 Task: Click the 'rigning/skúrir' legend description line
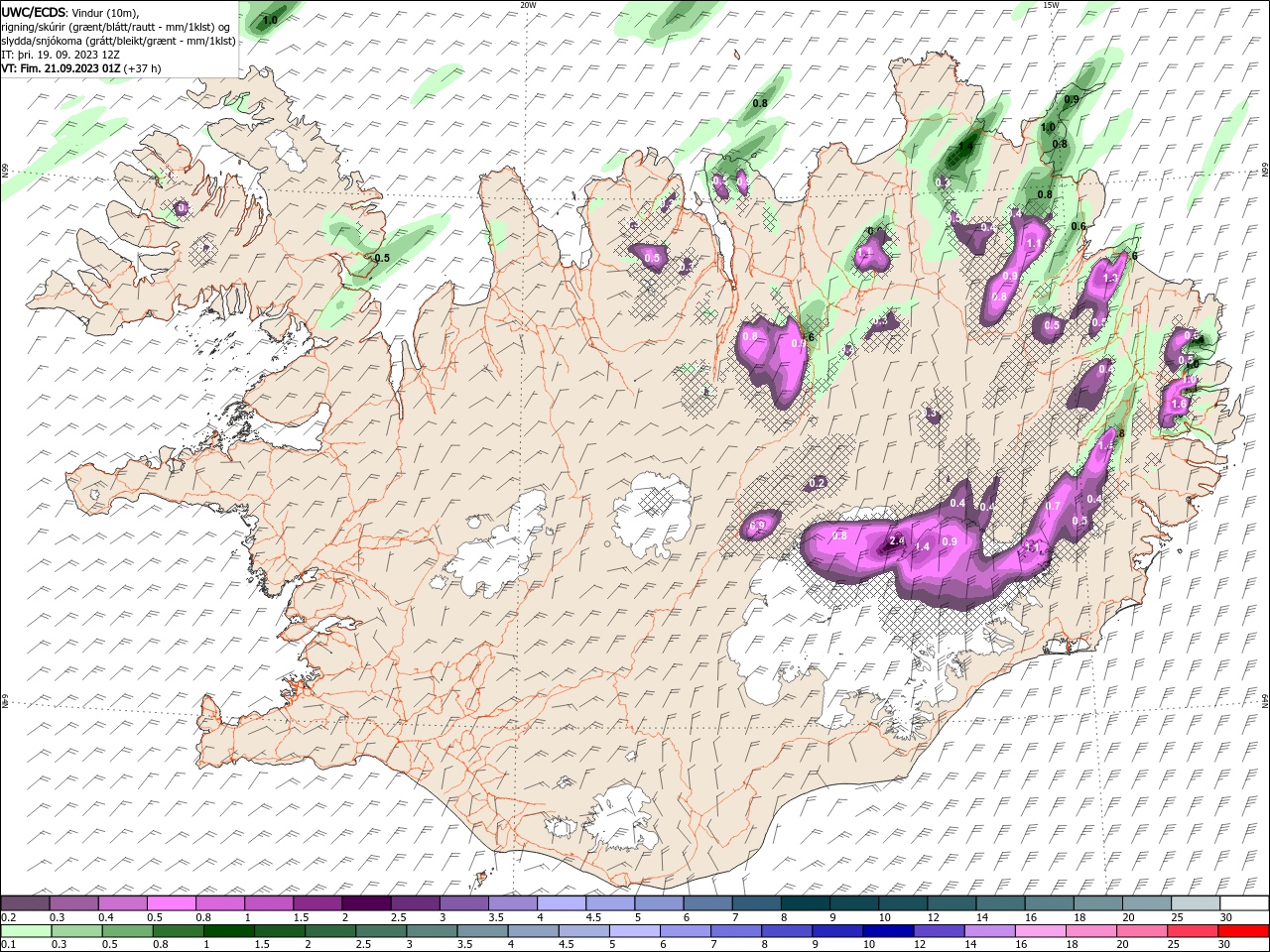(x=117, y=27)
